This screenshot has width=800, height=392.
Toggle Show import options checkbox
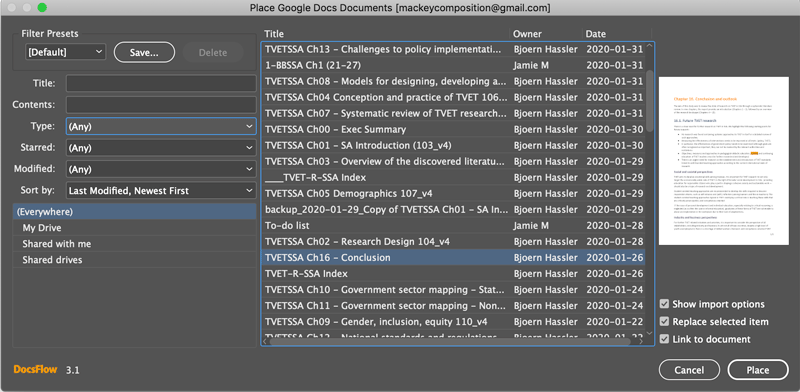pos(664,304)
